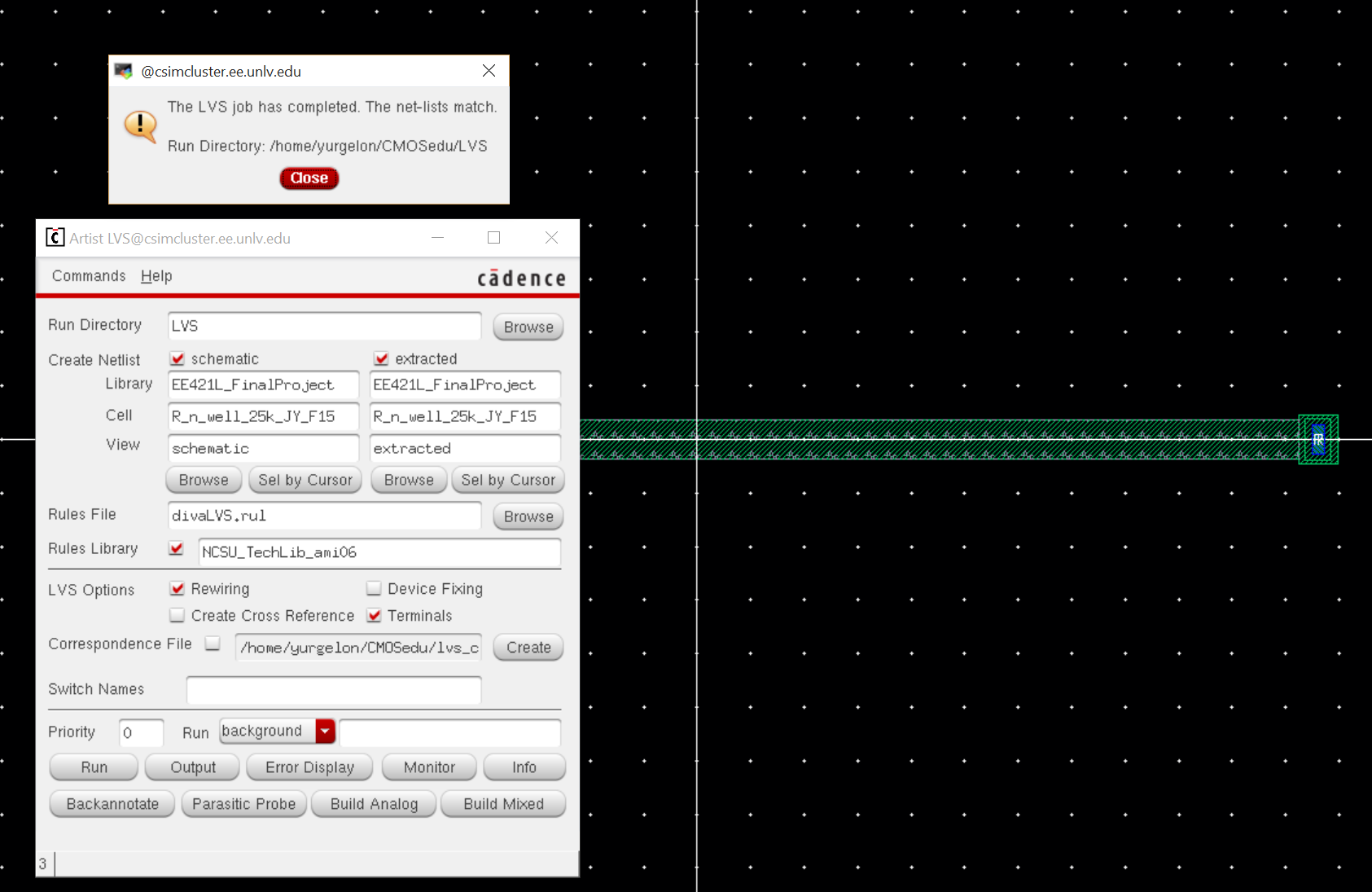
Task: Enable Create Cross Reference option
Action: point(178,615)
